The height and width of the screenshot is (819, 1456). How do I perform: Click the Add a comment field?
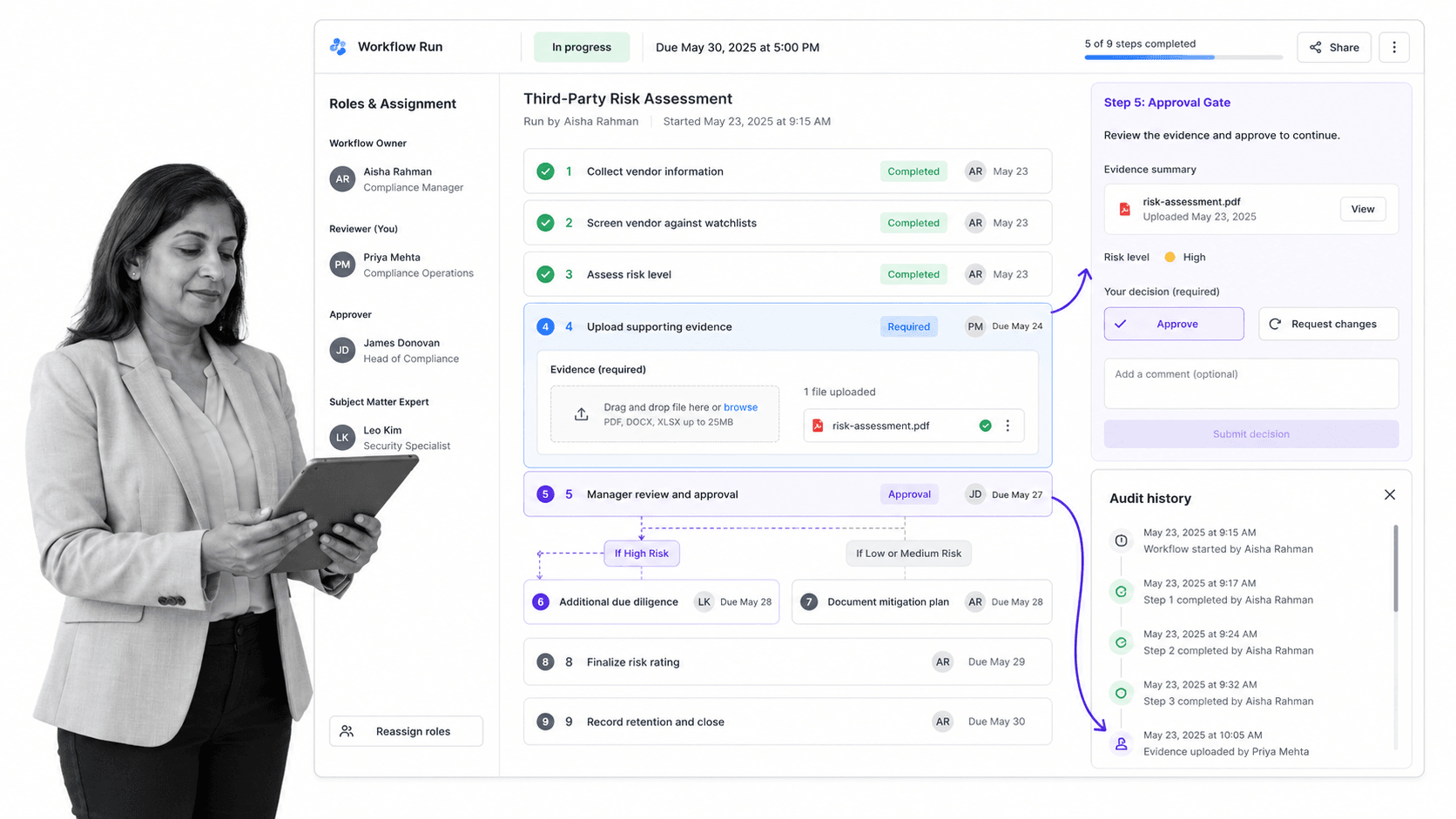pos(1251,384)
